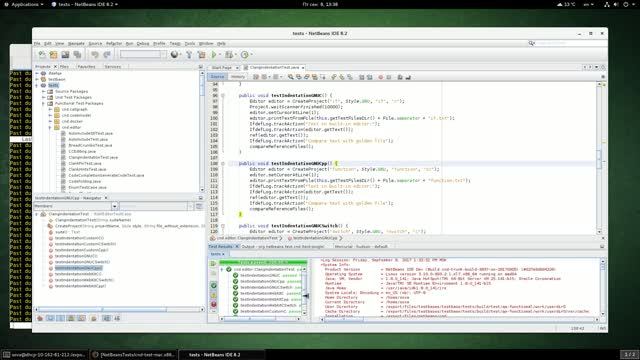Click the green test progress bar
Image resolution: width=640 pixels, height=360 pixels.
click(x=263, y=262)
